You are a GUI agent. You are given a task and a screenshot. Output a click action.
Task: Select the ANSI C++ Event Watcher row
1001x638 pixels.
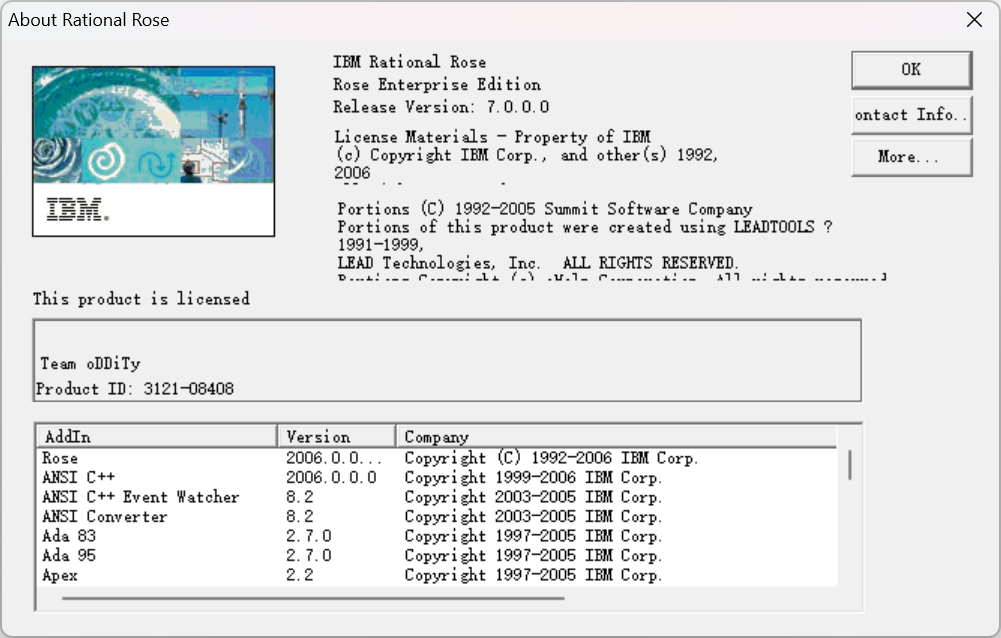pos(437,497)
